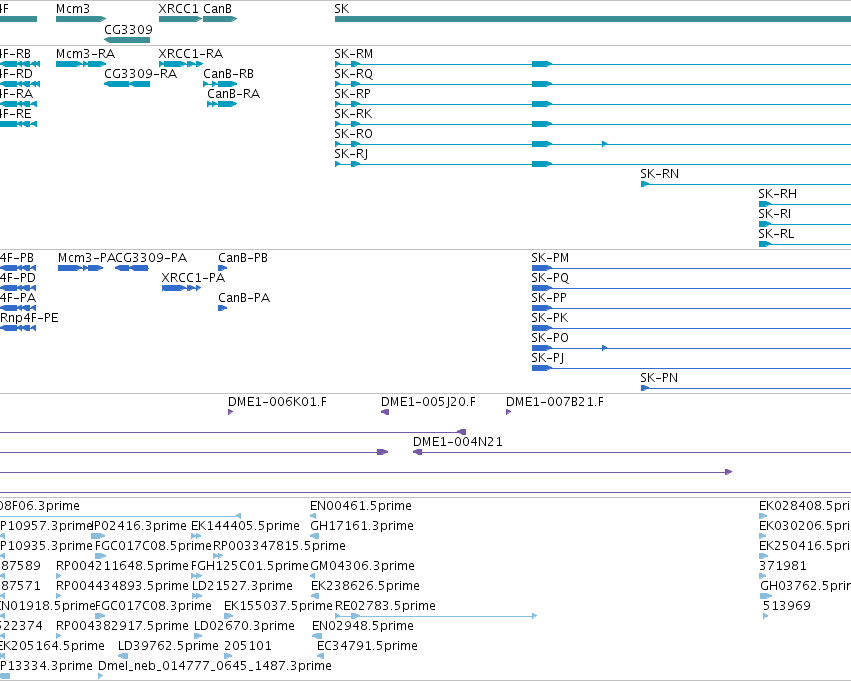Select the RP004211648.5prime EST label
Image resolution: width=851 pixels, height=681 pixels.
point(122,566)
